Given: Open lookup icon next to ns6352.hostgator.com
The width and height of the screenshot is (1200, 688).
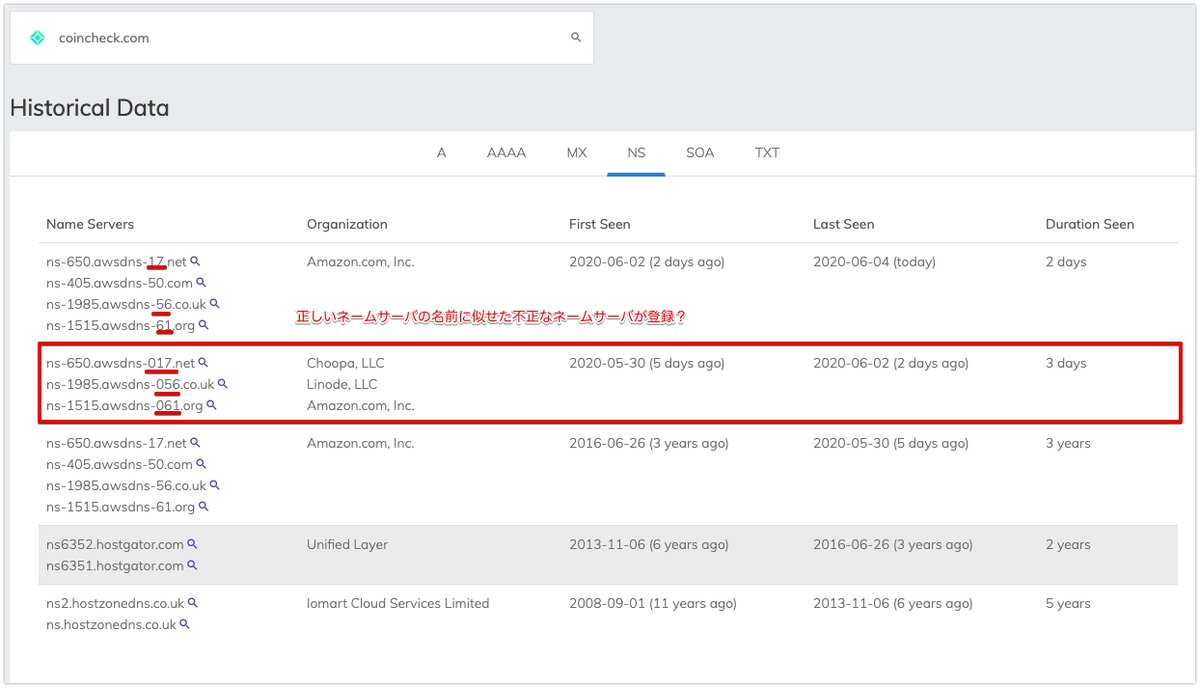Looking at the screenshot, I should (192, 545).
